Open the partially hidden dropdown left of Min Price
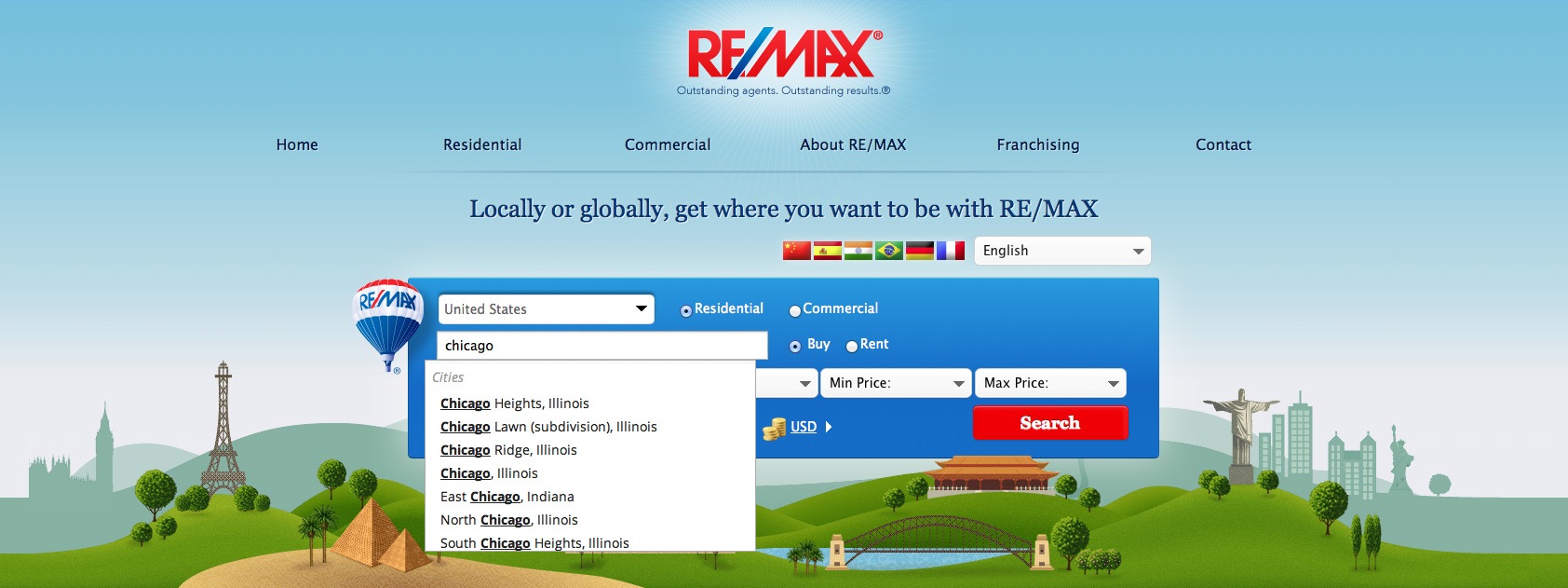1568x588 pixels. tap(787, 383)
